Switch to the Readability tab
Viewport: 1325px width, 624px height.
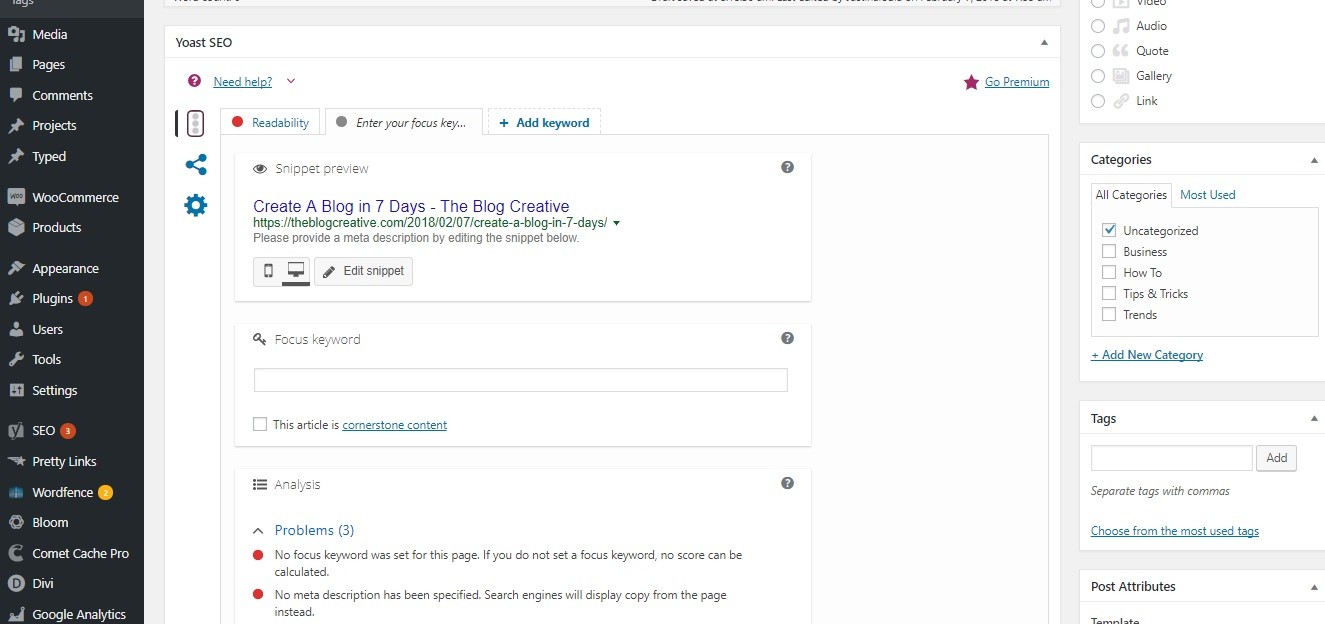click(271, 122)
